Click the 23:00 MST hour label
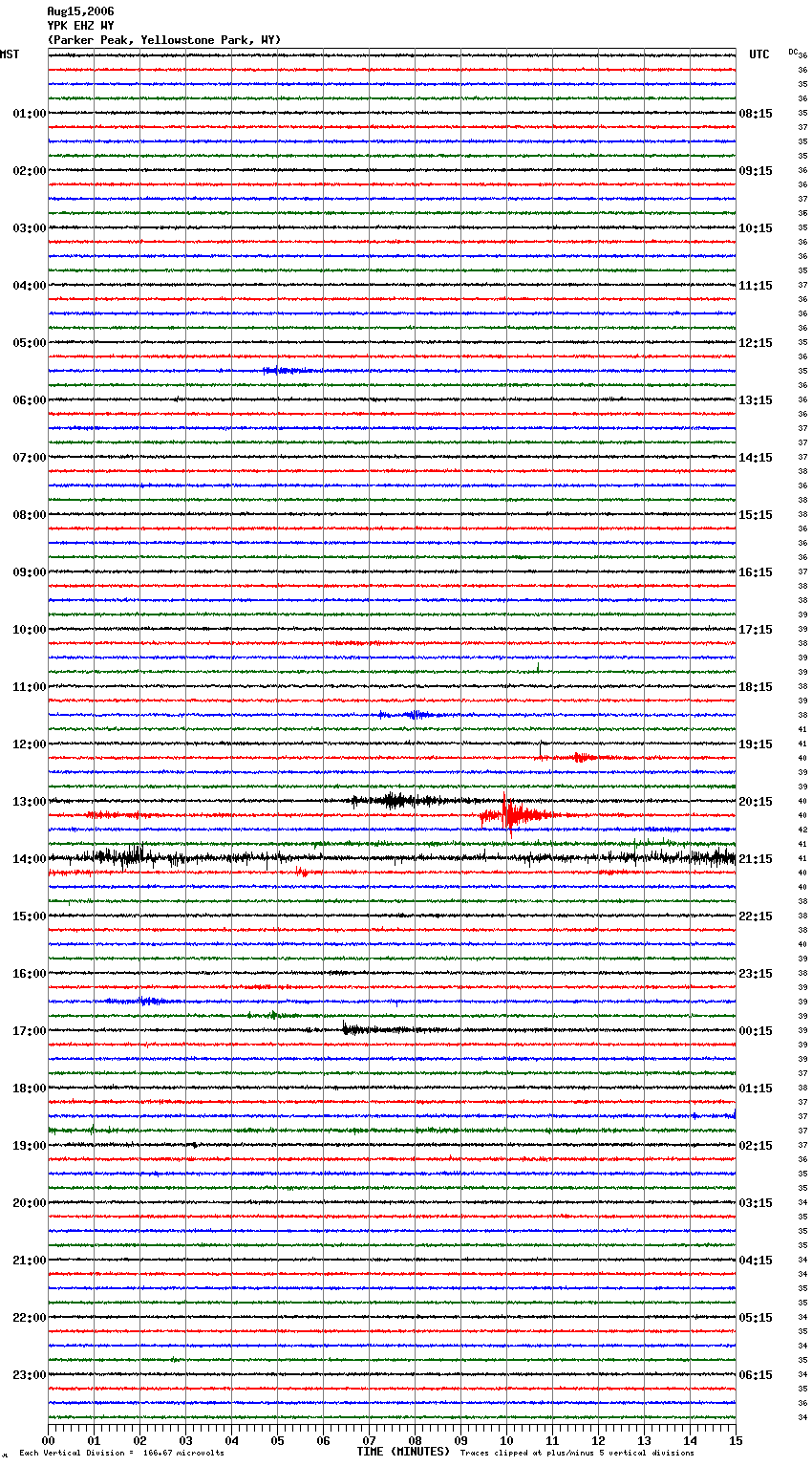 [x=30, y=1375]
